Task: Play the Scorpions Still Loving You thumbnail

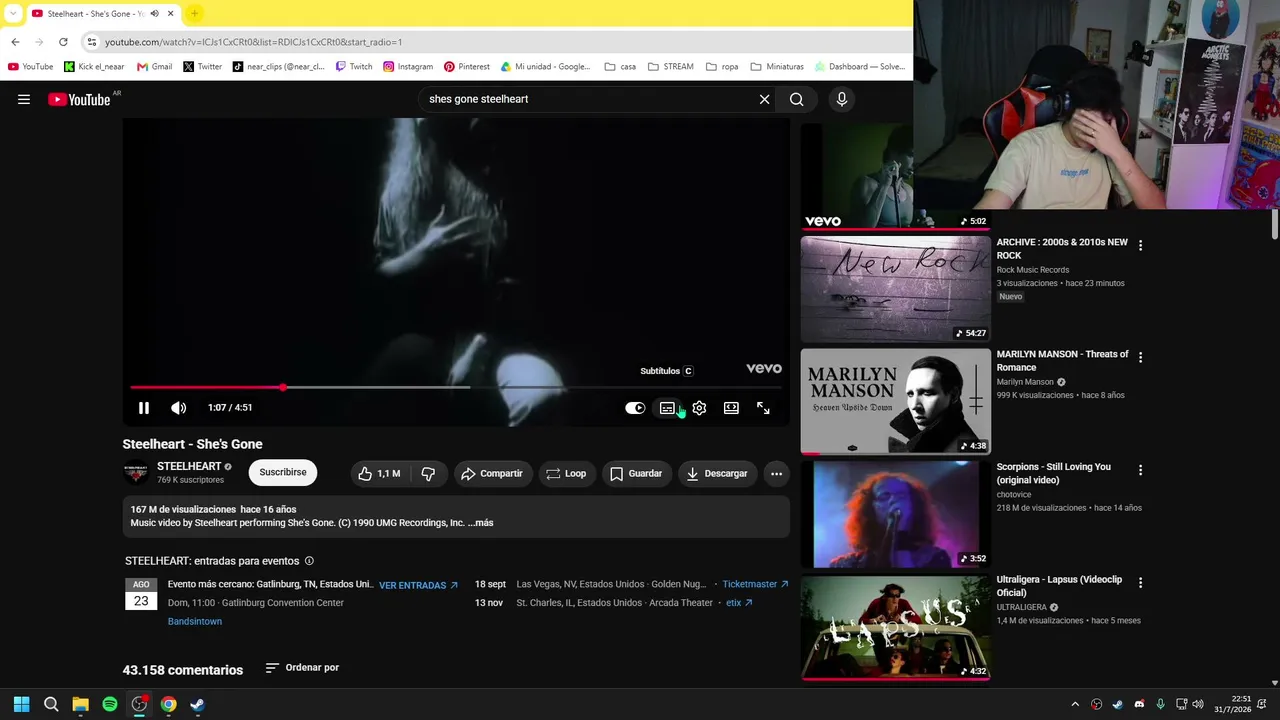Action: [x=896, y=514]
